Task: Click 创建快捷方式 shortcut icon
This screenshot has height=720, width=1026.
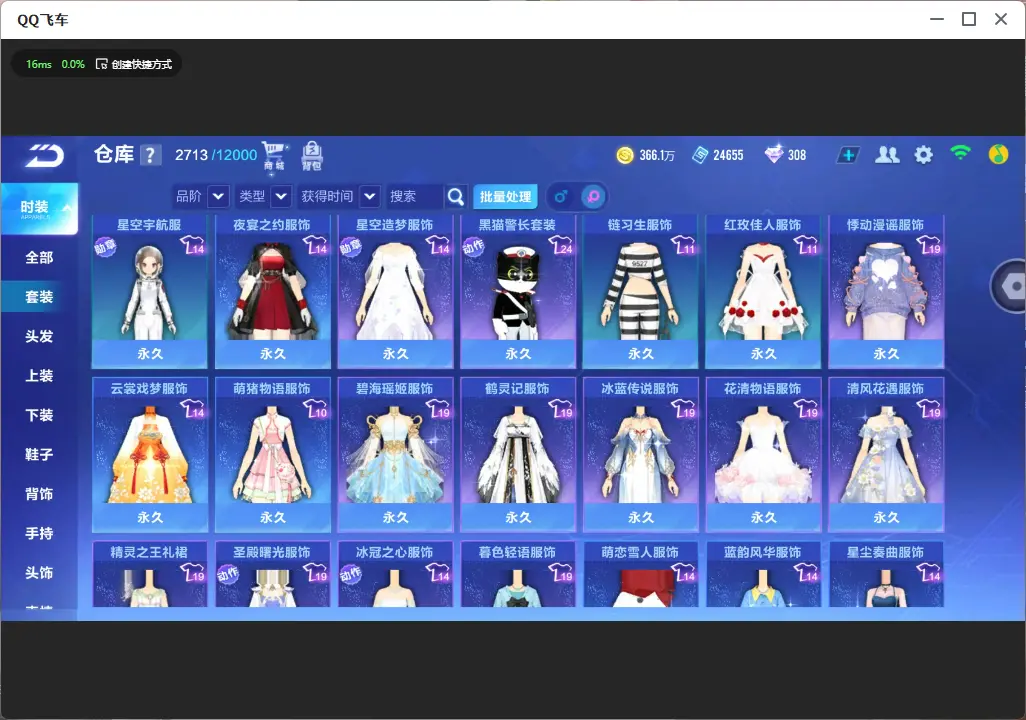Action: pos(101,64)
